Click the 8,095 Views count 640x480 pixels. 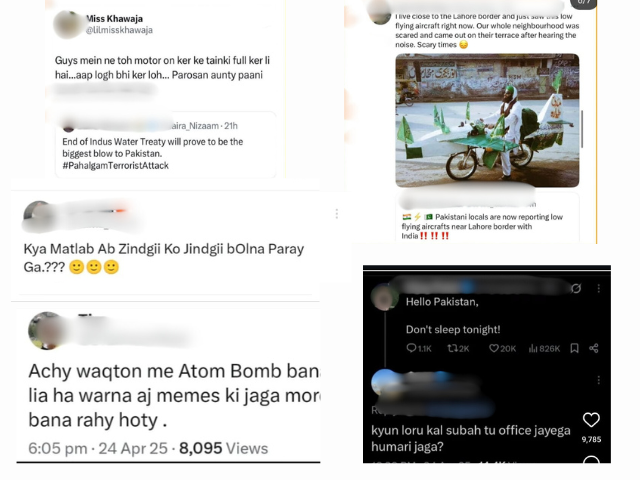(x=223, y=448)
